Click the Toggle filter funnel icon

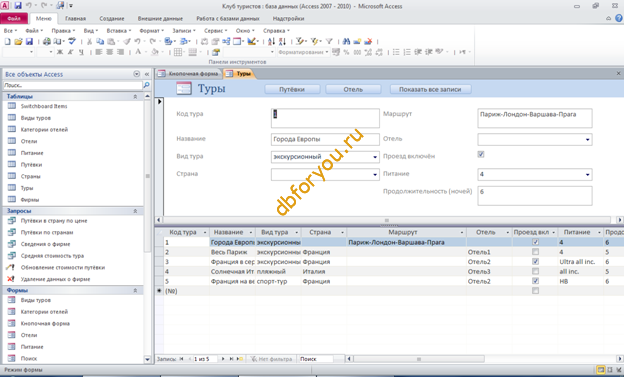(329, 41)
